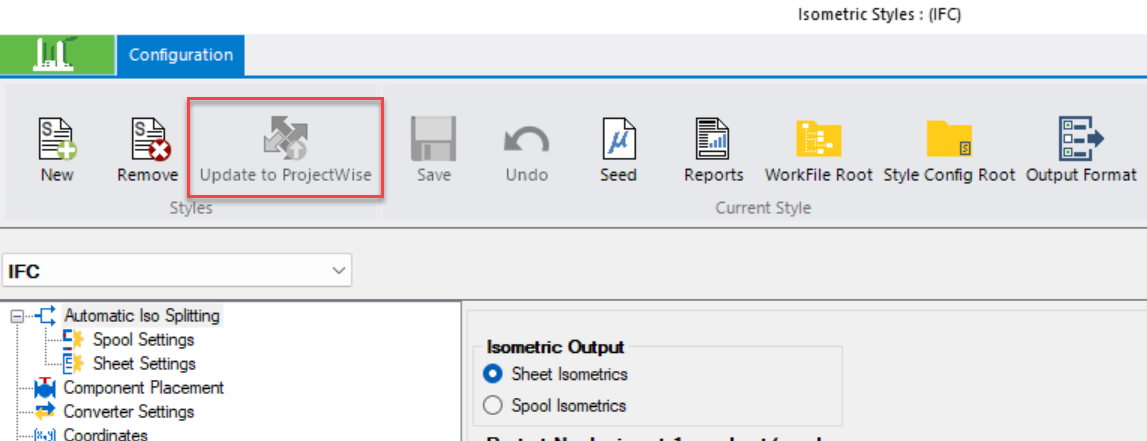Select Sheet Settings in the tree
1147x441 pixels.
(x=144, y=363)
